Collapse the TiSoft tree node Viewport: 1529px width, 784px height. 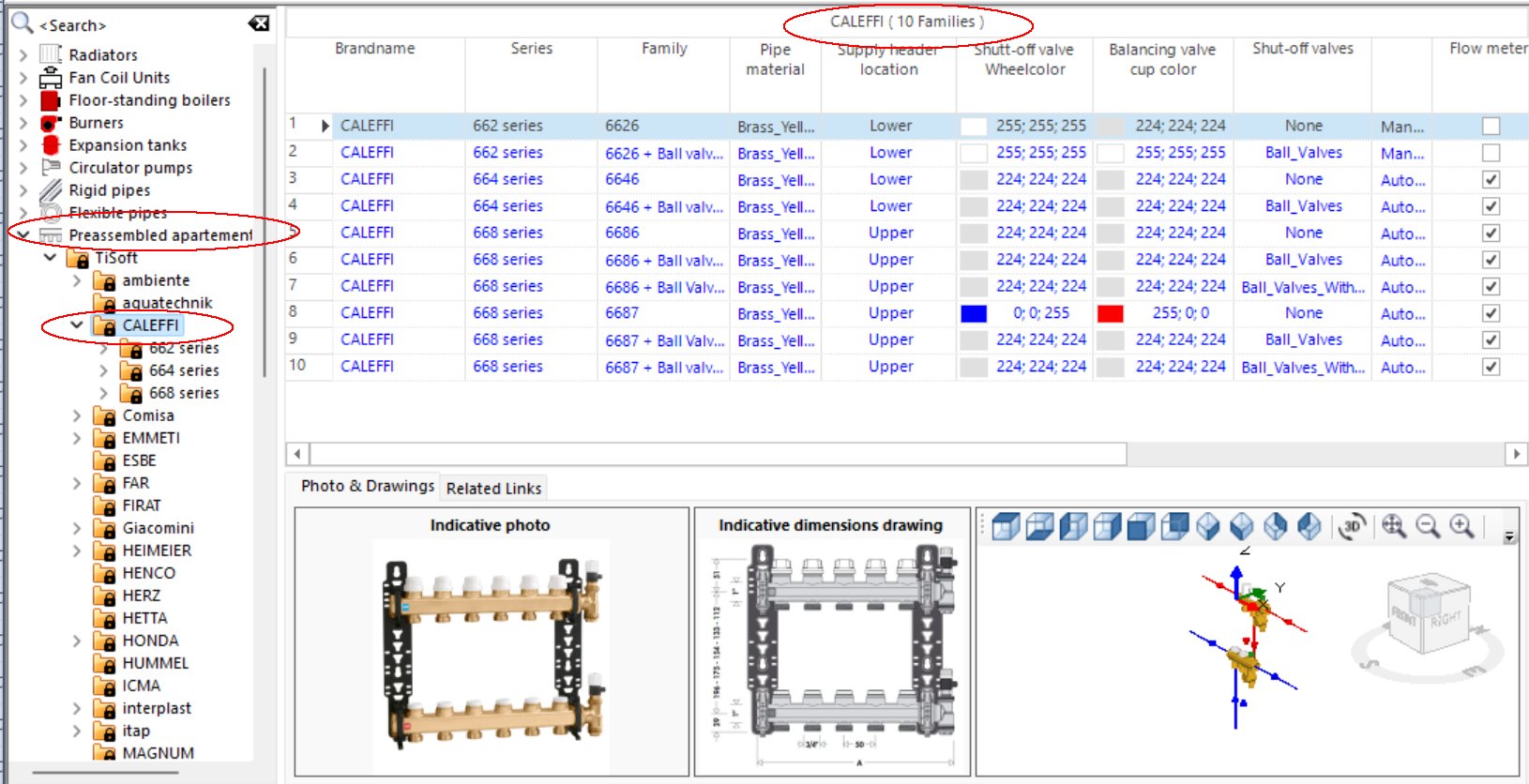[x=50, y=258]
